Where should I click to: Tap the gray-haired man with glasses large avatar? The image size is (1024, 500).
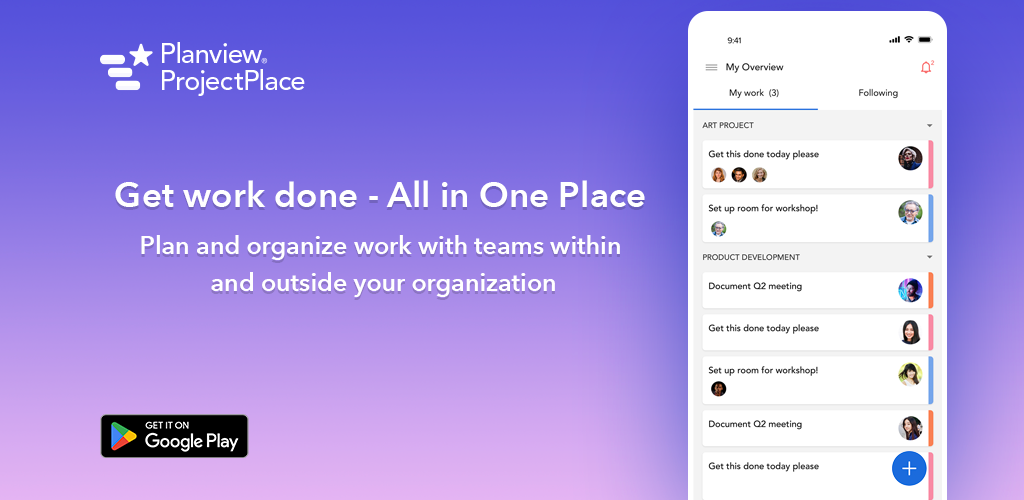(x=910, y=211)
